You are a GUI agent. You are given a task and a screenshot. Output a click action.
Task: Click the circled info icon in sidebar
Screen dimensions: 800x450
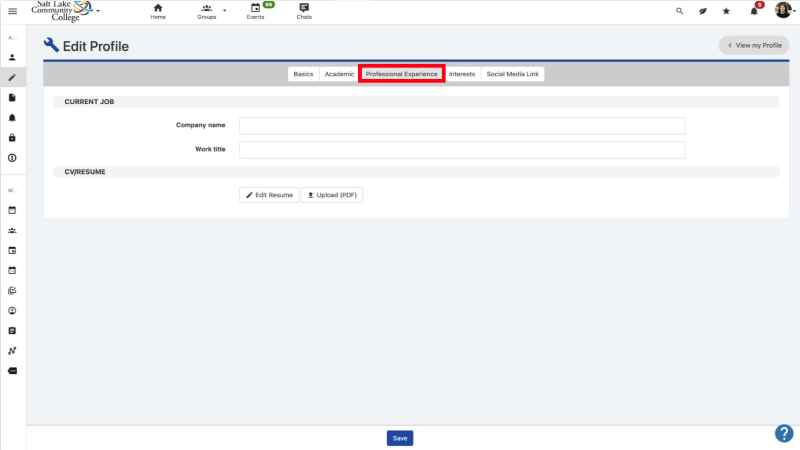tap(12, 158)
